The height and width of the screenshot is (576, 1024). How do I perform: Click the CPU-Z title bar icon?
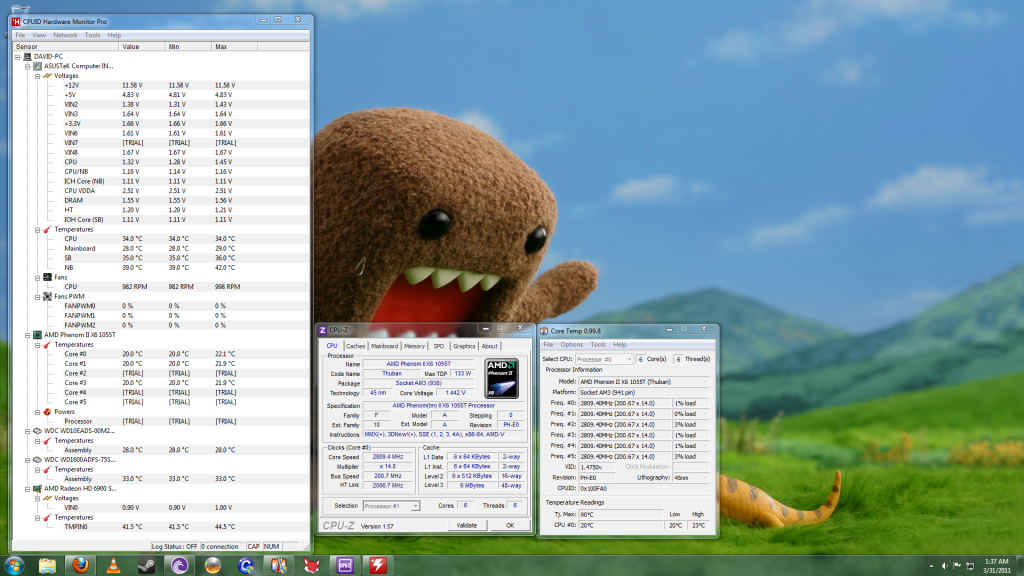point(323,330)
